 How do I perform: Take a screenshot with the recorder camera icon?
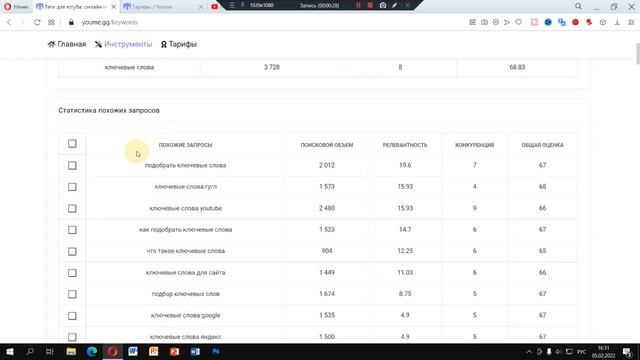click(x=383, y=5)
